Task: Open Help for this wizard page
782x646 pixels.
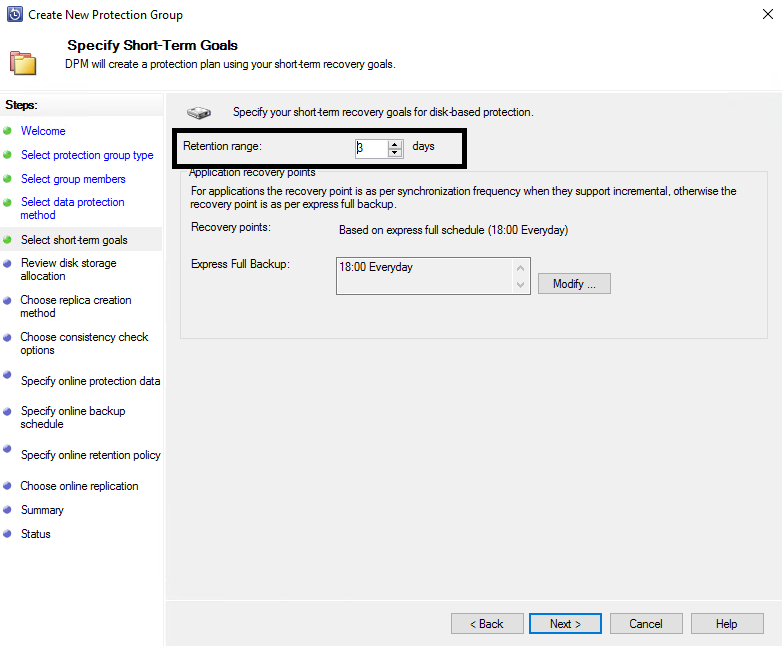Action: (x=727, y=624)
